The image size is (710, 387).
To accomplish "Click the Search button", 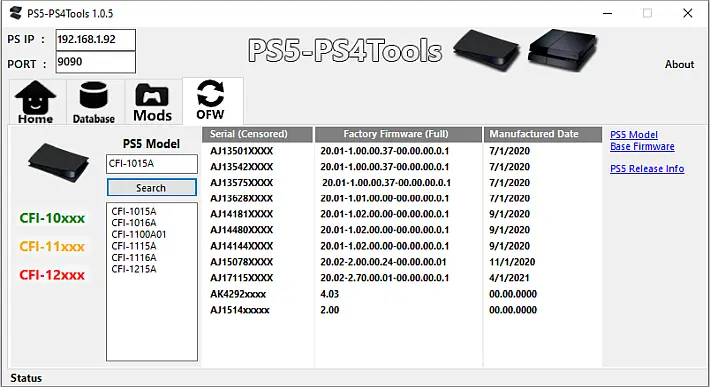I will (152, 187).
